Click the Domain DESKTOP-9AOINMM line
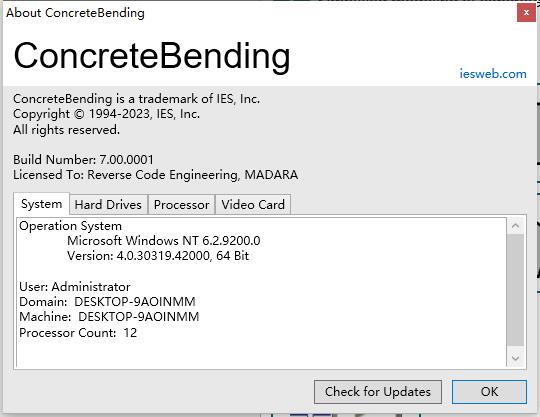Image resolution: width=540 pixels, height=417 pixels. point(107,302)
